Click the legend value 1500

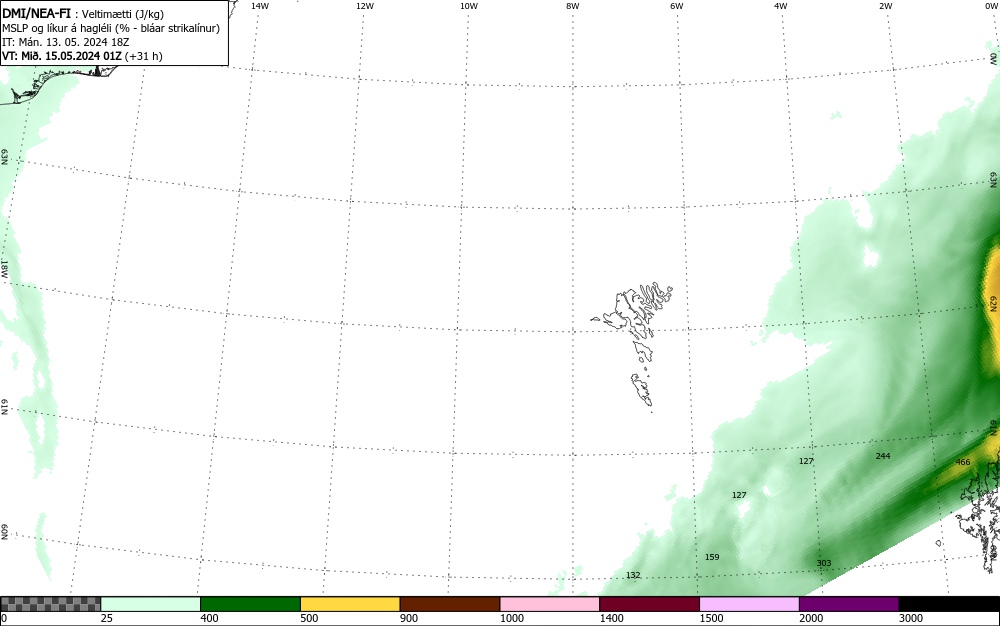[711, 618]
